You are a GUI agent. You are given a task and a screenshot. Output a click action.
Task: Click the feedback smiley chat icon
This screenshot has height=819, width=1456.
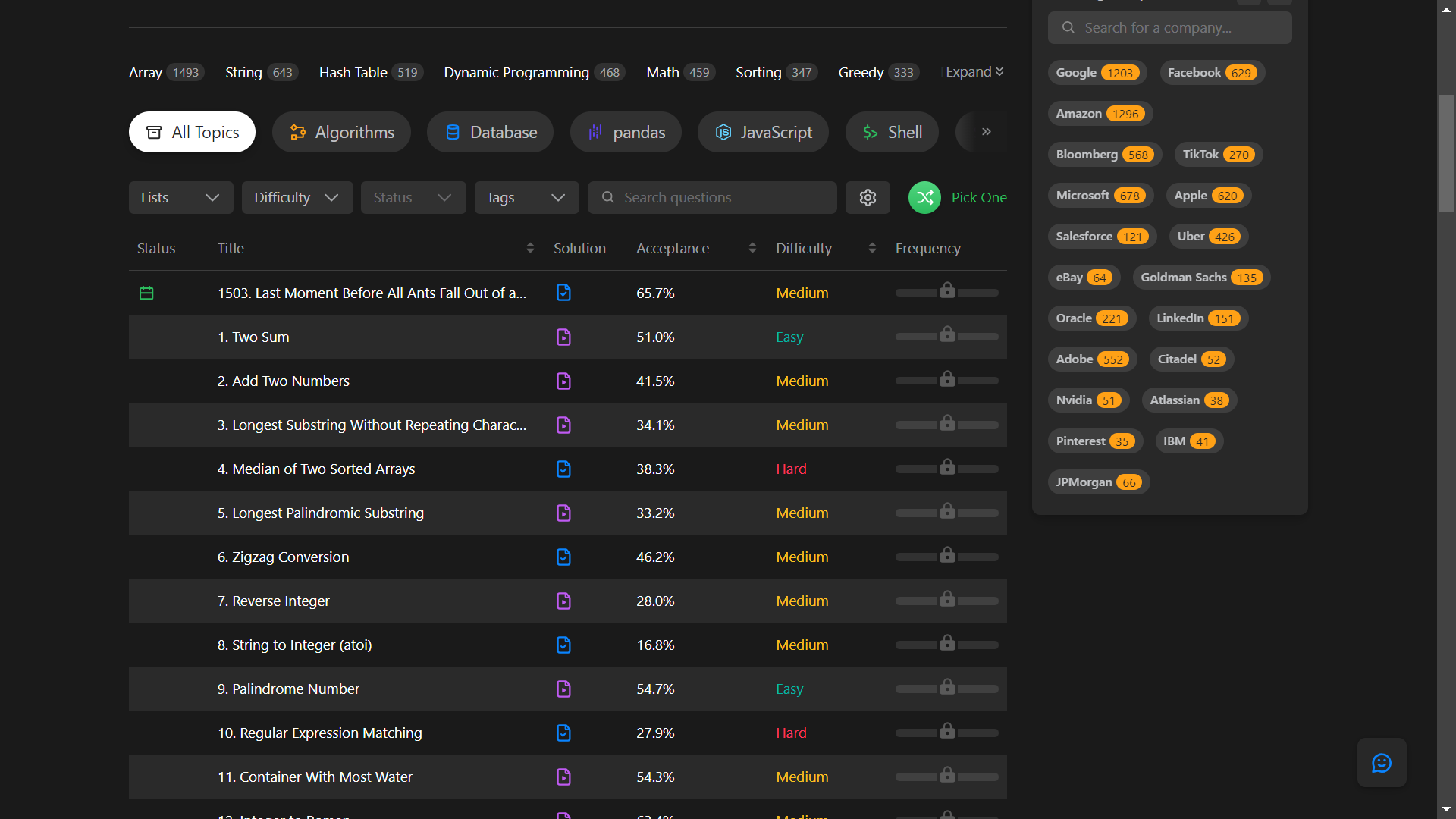click(1381, 763)
